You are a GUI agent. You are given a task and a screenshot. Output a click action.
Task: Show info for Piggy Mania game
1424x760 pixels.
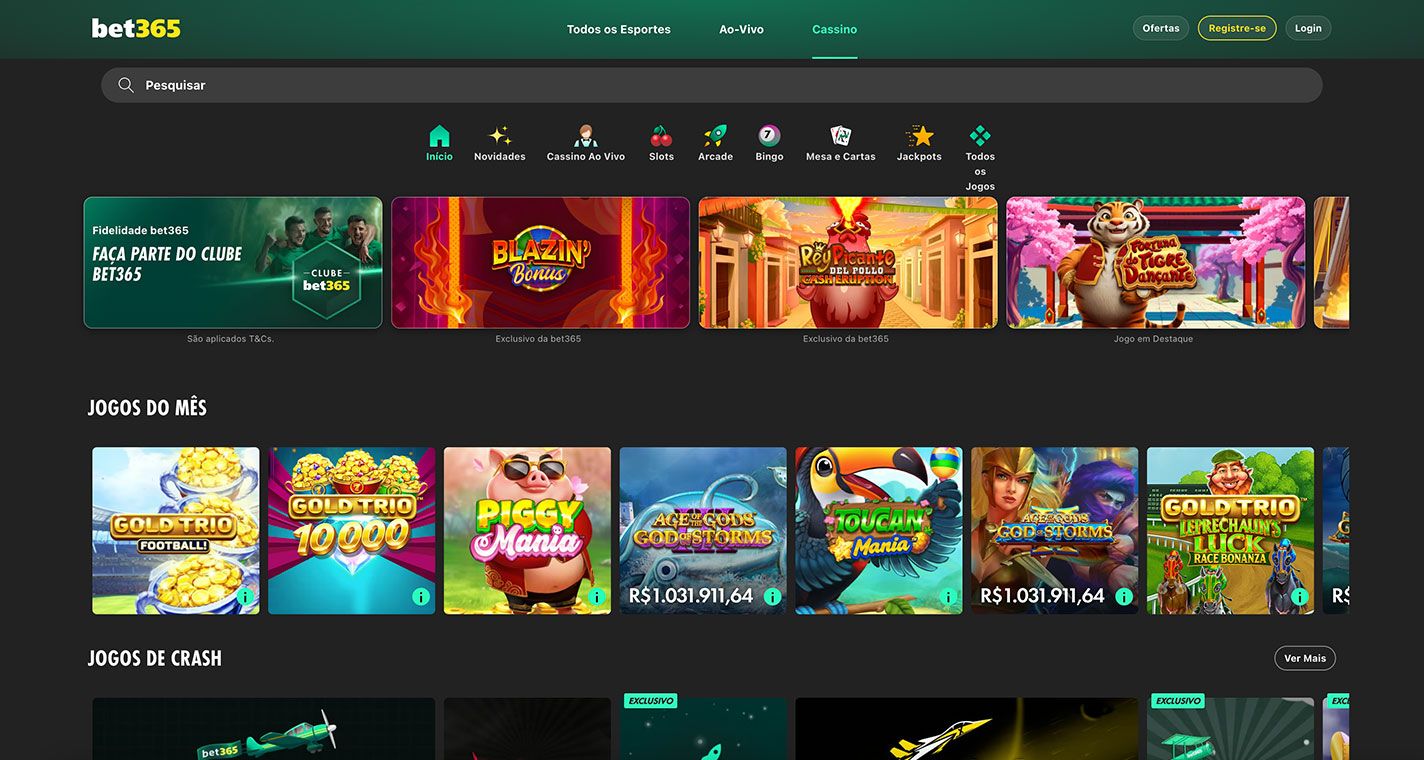[x=597, y=597]
